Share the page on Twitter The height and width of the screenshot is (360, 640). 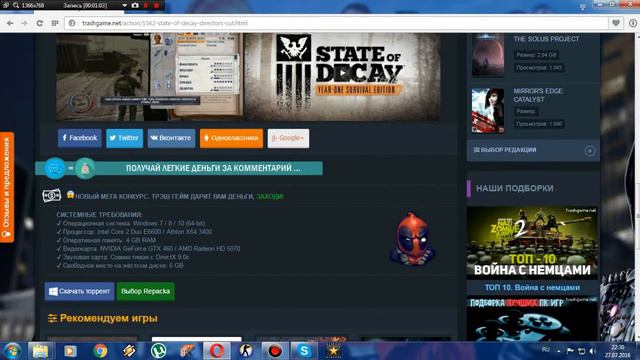pos(124,138)
